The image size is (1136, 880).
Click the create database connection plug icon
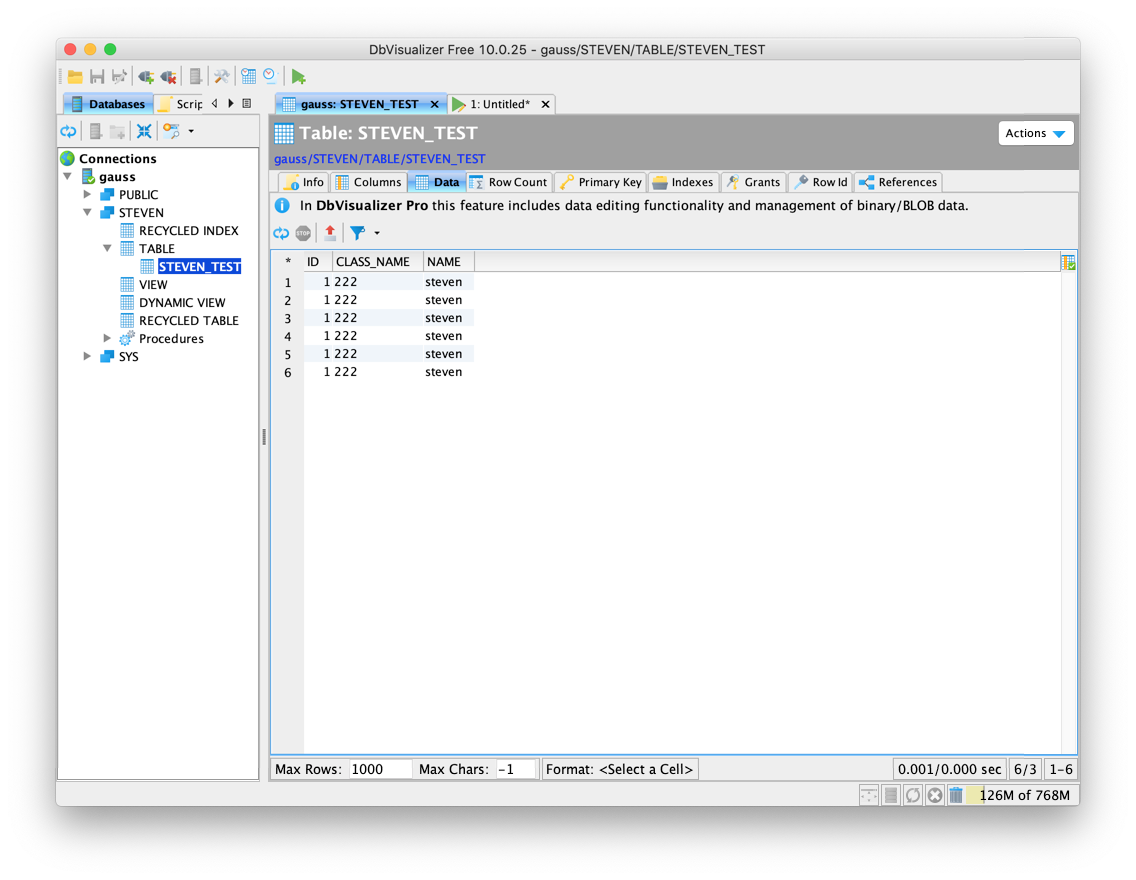pos(146,76)
